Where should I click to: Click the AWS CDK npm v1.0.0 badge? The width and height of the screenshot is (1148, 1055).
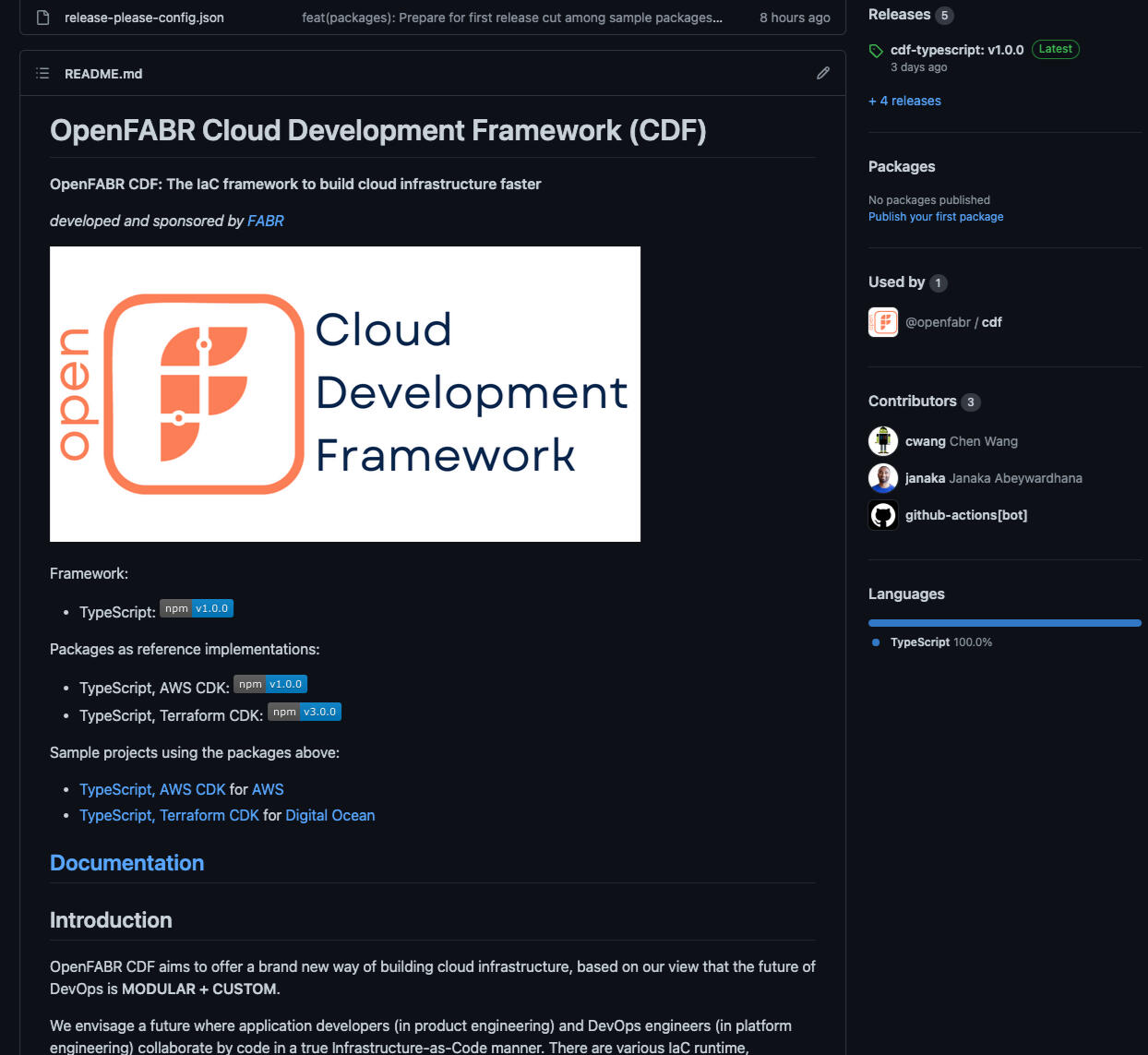(270, 684)
